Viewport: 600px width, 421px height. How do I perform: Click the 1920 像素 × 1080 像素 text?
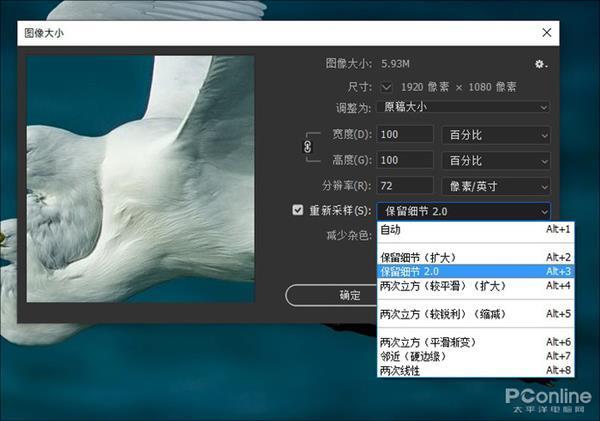click(458, 87)
